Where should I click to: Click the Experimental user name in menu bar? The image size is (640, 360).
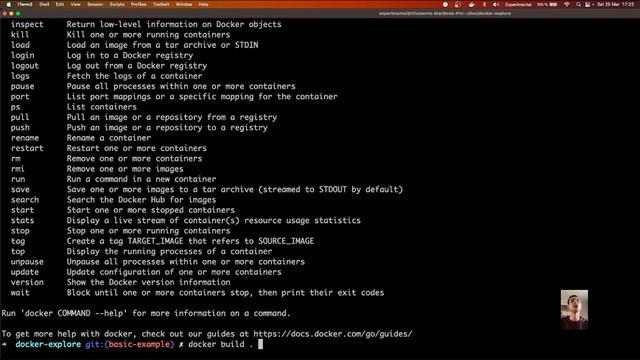pyautogui.click(x=518, y=4)
